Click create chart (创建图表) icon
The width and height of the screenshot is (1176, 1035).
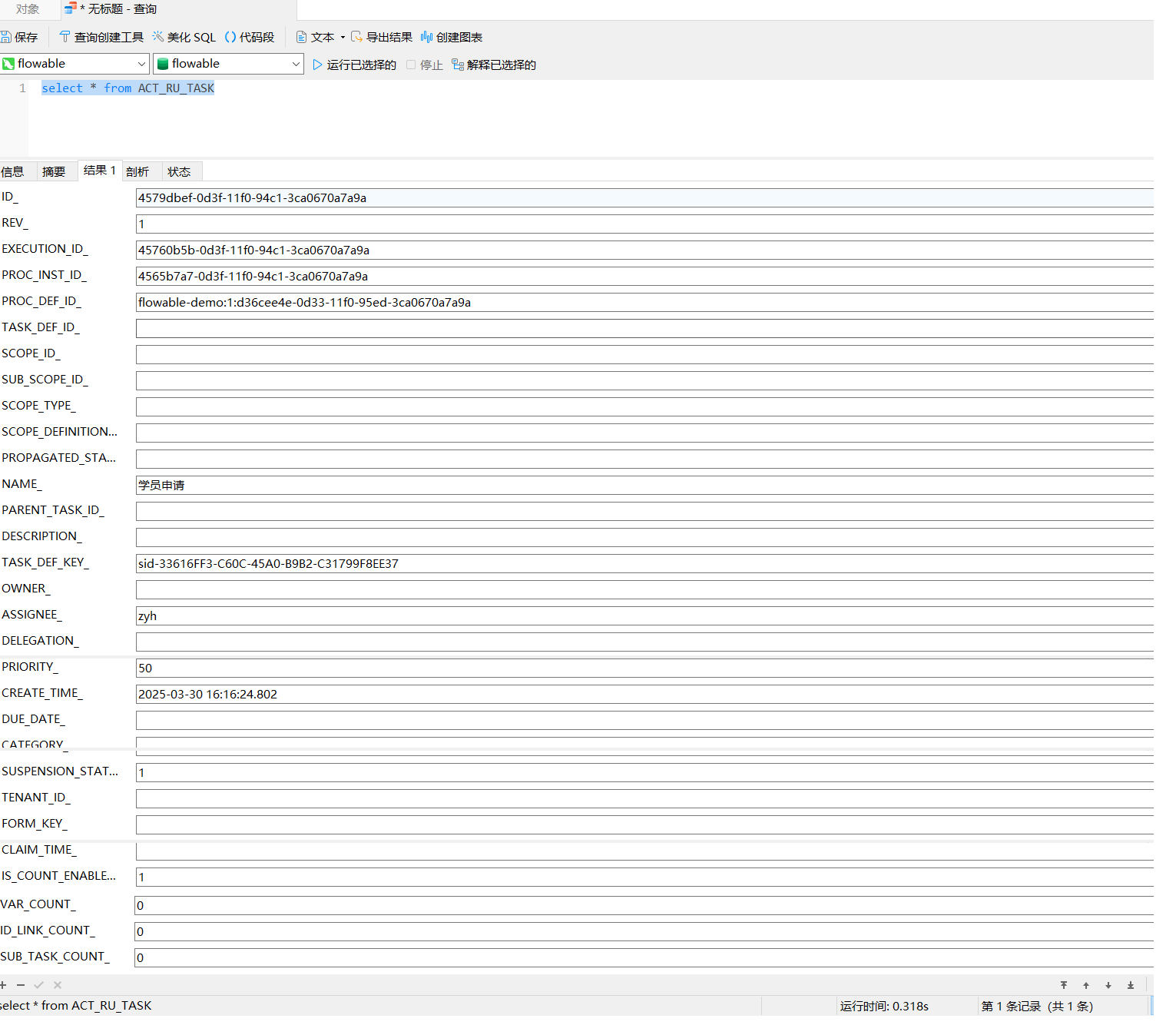click(x=426, y=37)
